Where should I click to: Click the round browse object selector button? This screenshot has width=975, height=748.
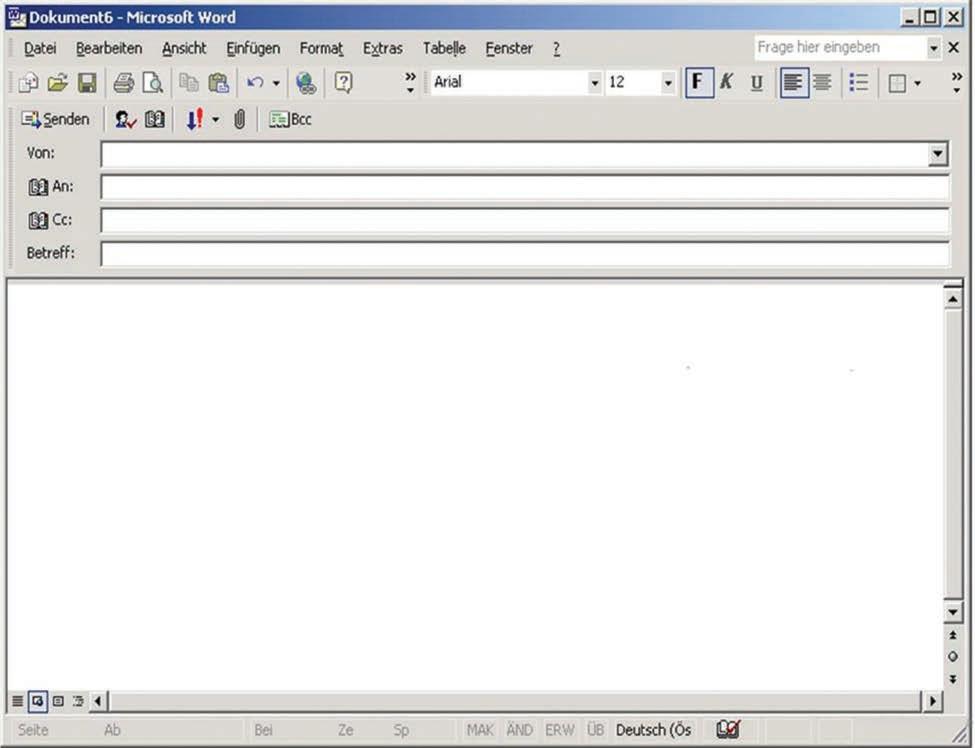click(953, 657)
